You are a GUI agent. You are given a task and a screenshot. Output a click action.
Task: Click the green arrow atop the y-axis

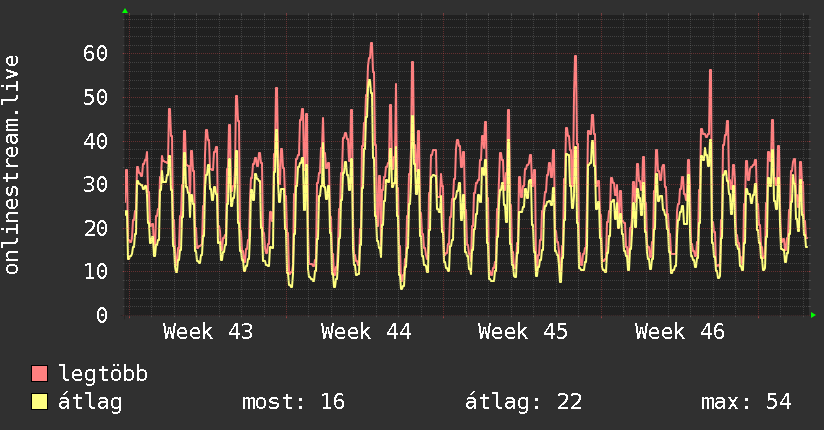point(125,11)
